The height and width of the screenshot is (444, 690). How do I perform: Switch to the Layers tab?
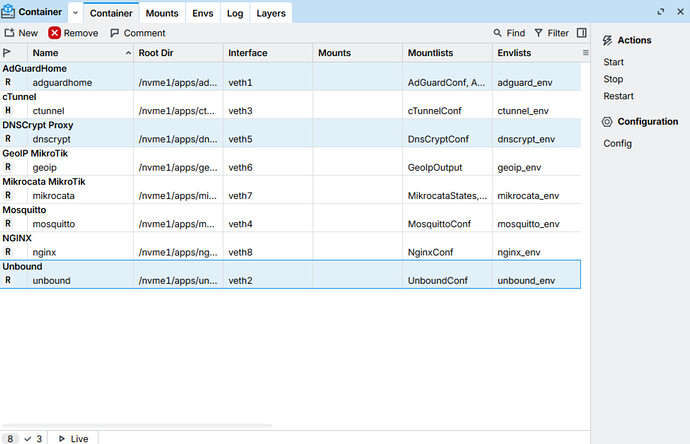coord(271,13)
